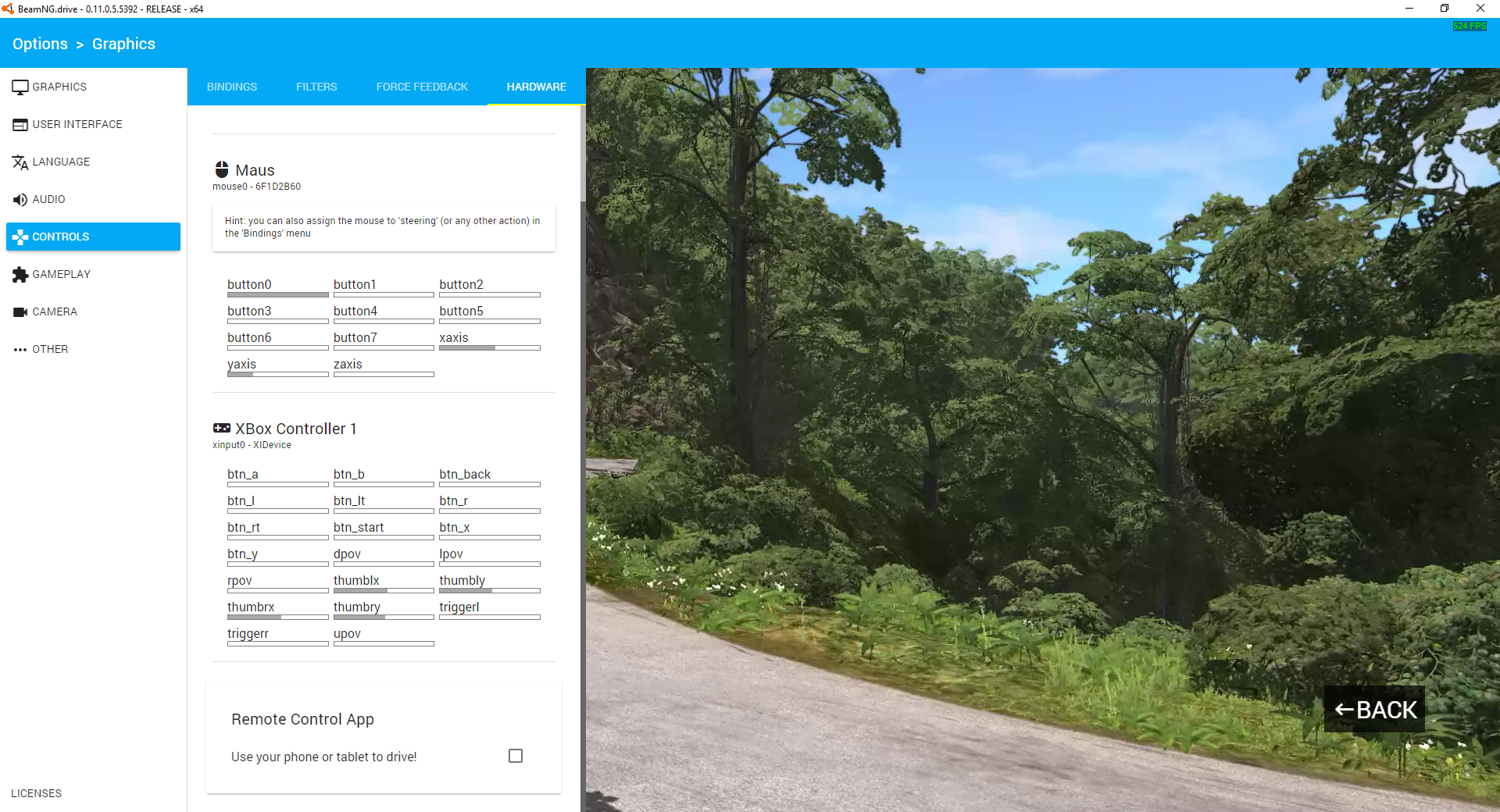Open the Language settings section

coord(94,162)
